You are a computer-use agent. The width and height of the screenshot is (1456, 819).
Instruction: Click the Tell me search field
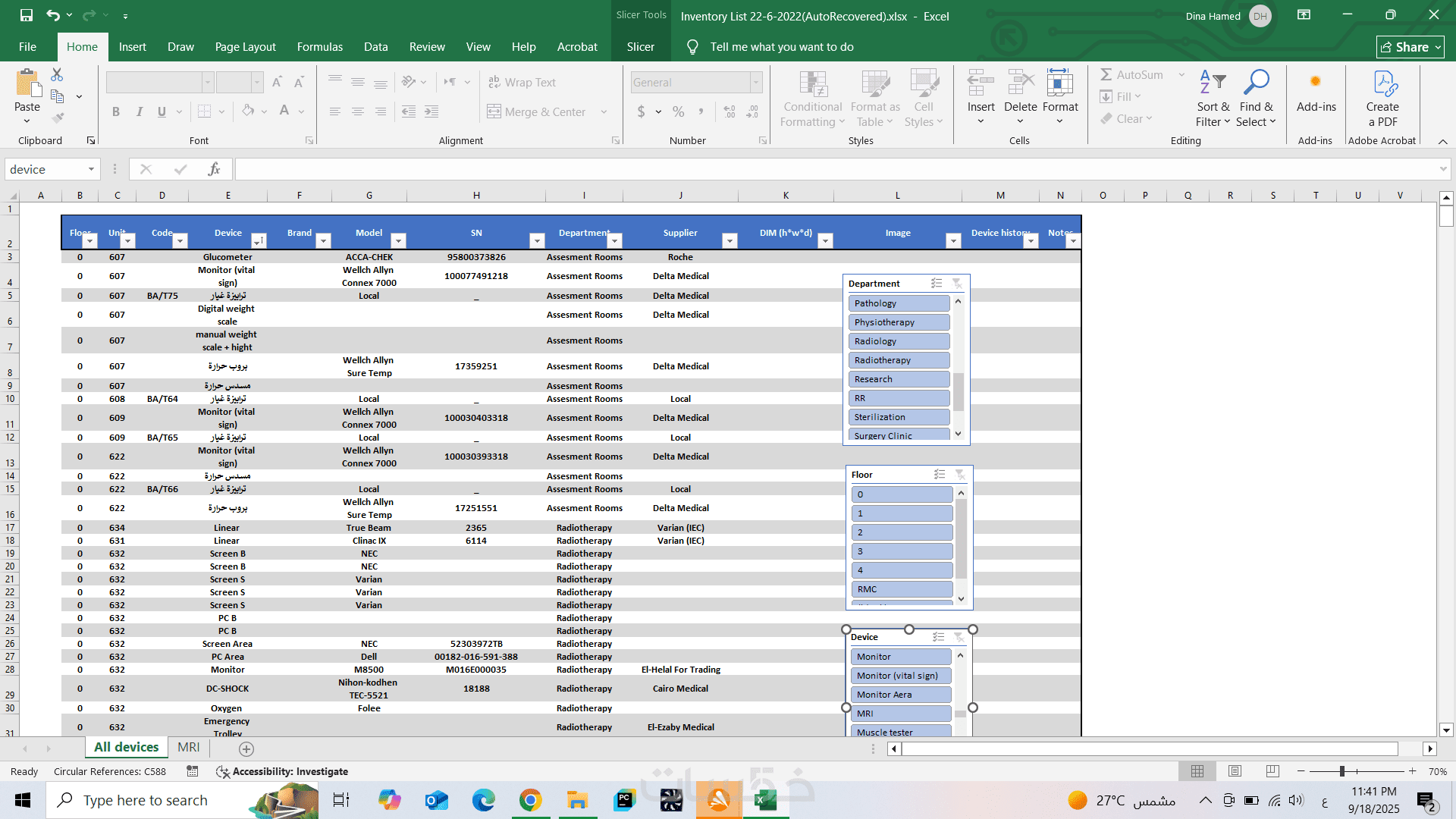pyautogui.click(x=781, y=47)
